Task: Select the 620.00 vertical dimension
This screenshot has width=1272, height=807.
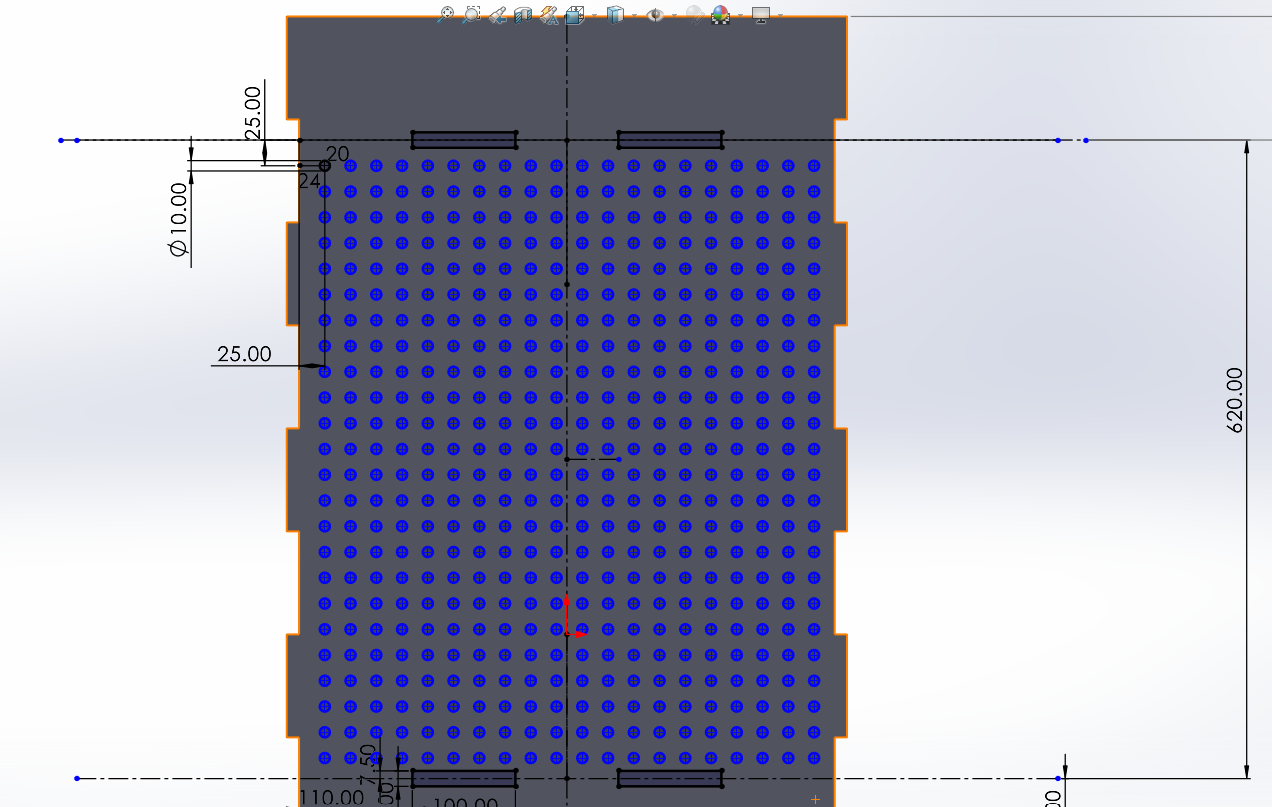Action: [1235, 400]
